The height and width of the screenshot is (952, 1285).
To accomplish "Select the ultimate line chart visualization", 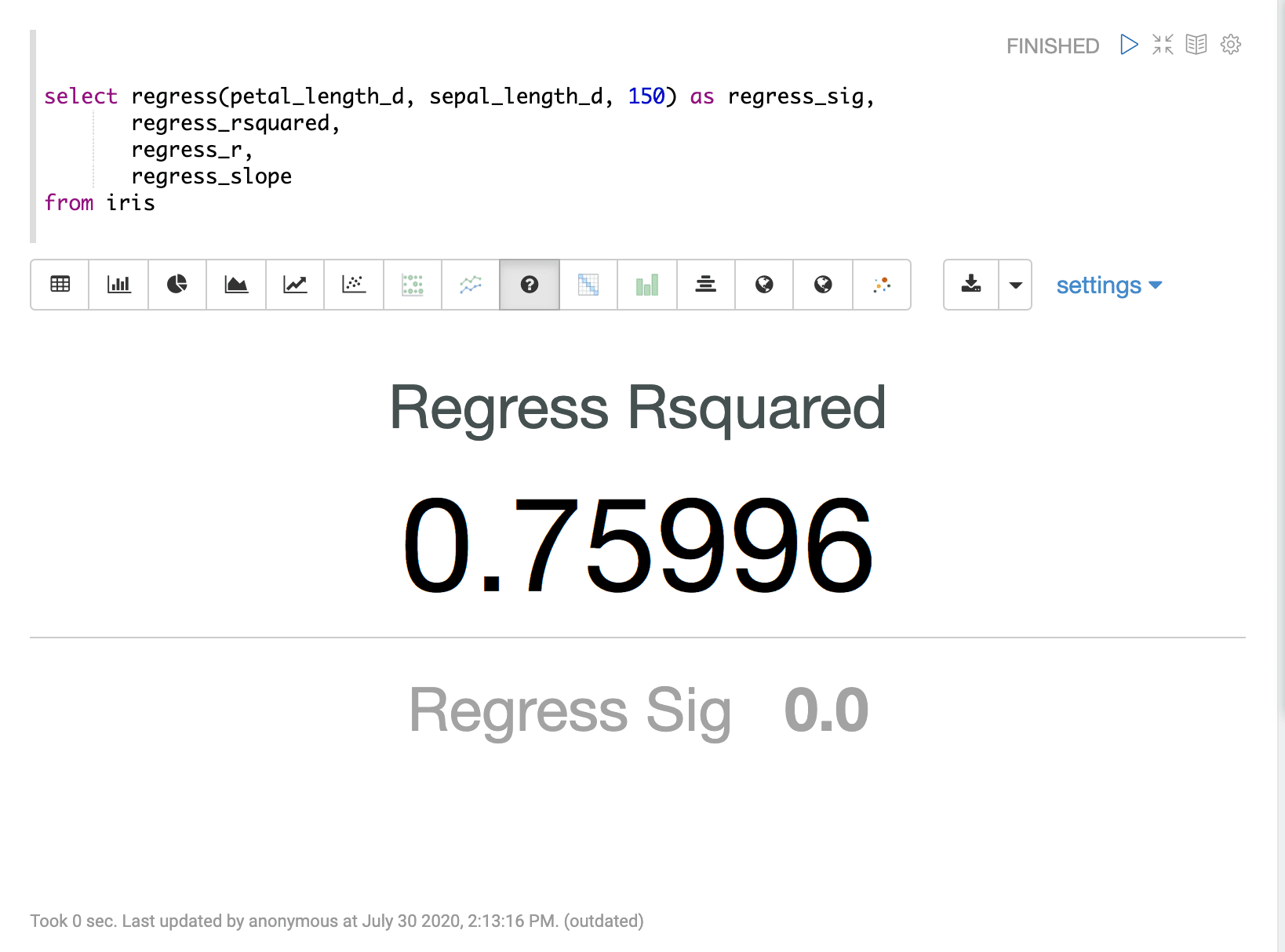I will pyautogui.click(x=470, y=285).
